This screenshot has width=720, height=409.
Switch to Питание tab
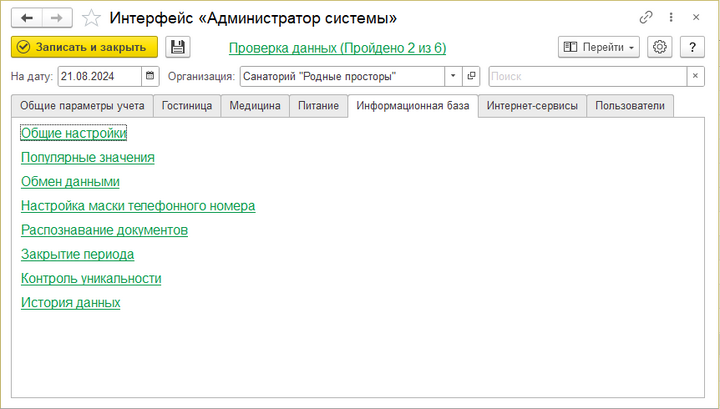[x=318, y=106]
